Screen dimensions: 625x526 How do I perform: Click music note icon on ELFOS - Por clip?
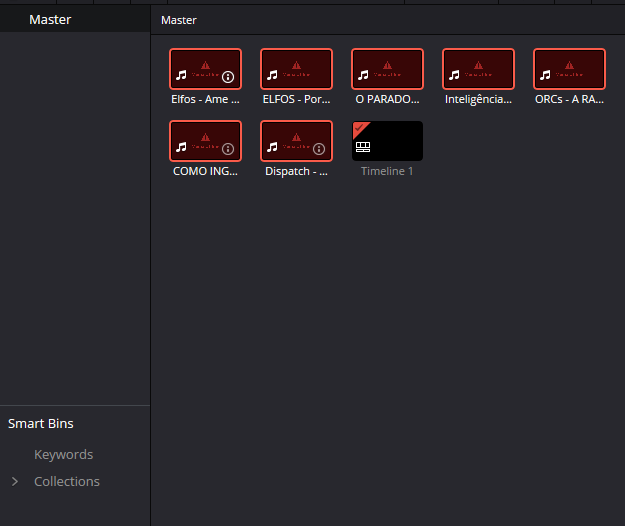(272, 75)
